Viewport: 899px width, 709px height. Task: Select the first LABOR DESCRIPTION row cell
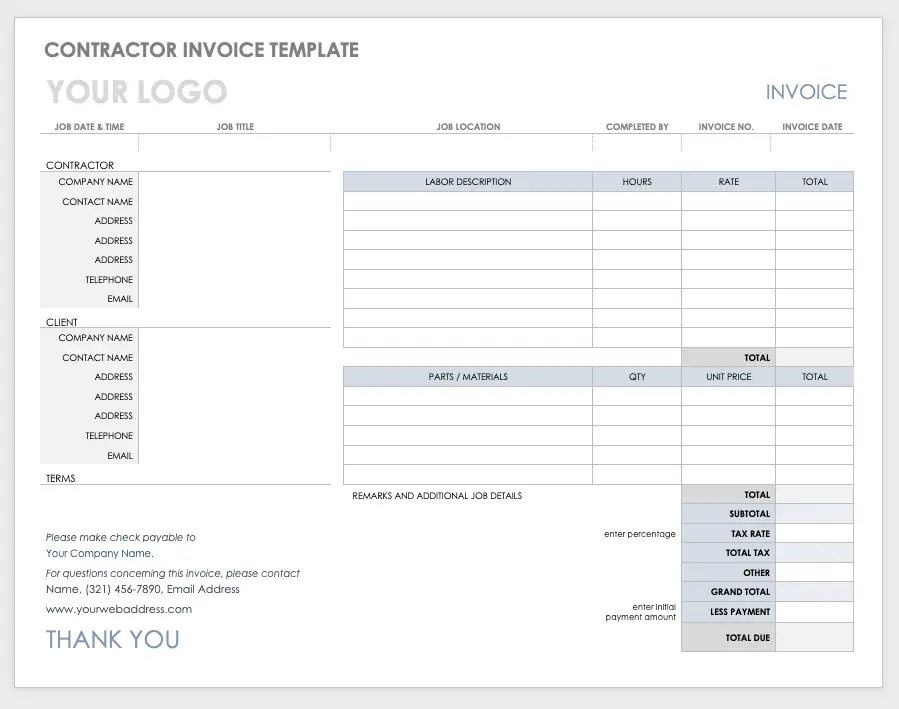pos(468,201)
